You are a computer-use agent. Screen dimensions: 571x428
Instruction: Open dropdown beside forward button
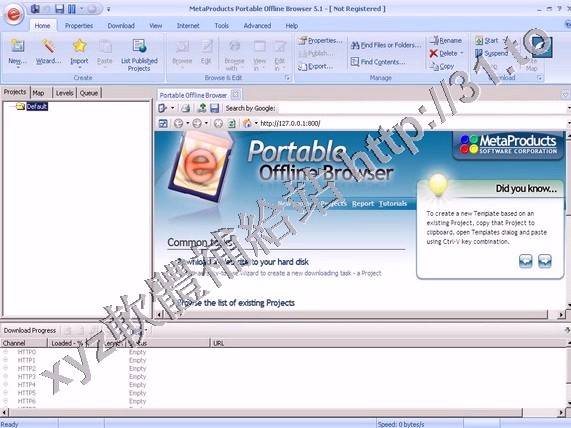pyautogui.click(x=206, y=123)
